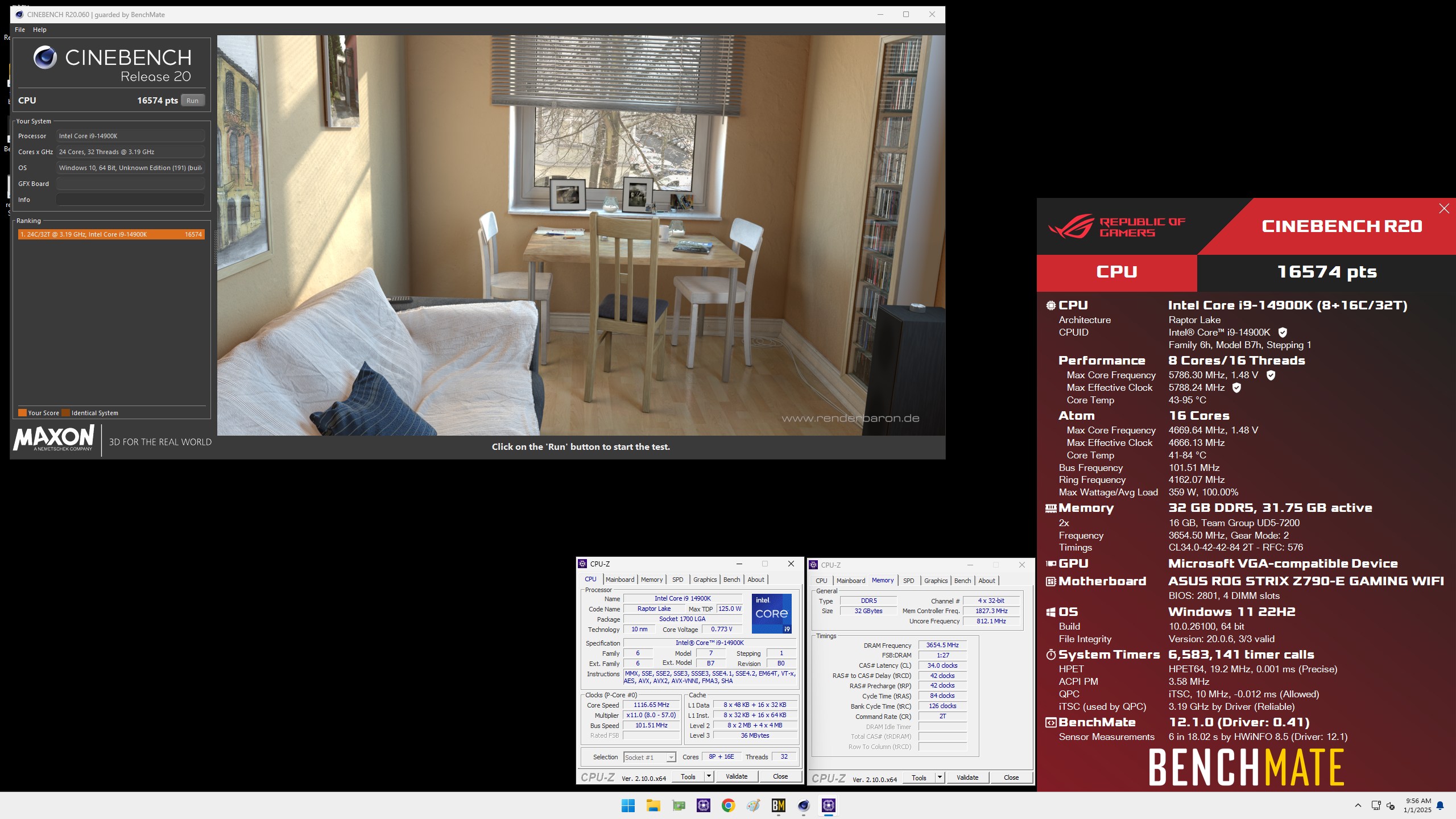Click the empty Info field

(130, 200)
